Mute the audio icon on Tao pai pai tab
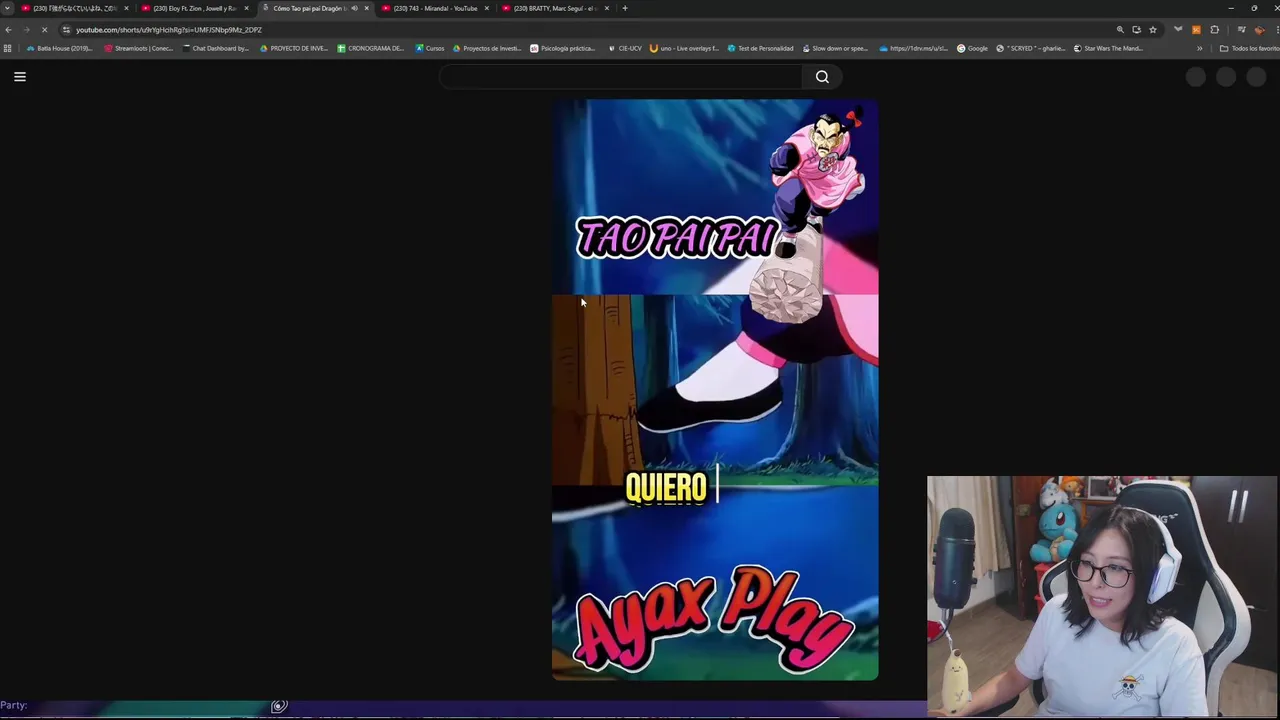1280x720 pixels. [354, 8]
